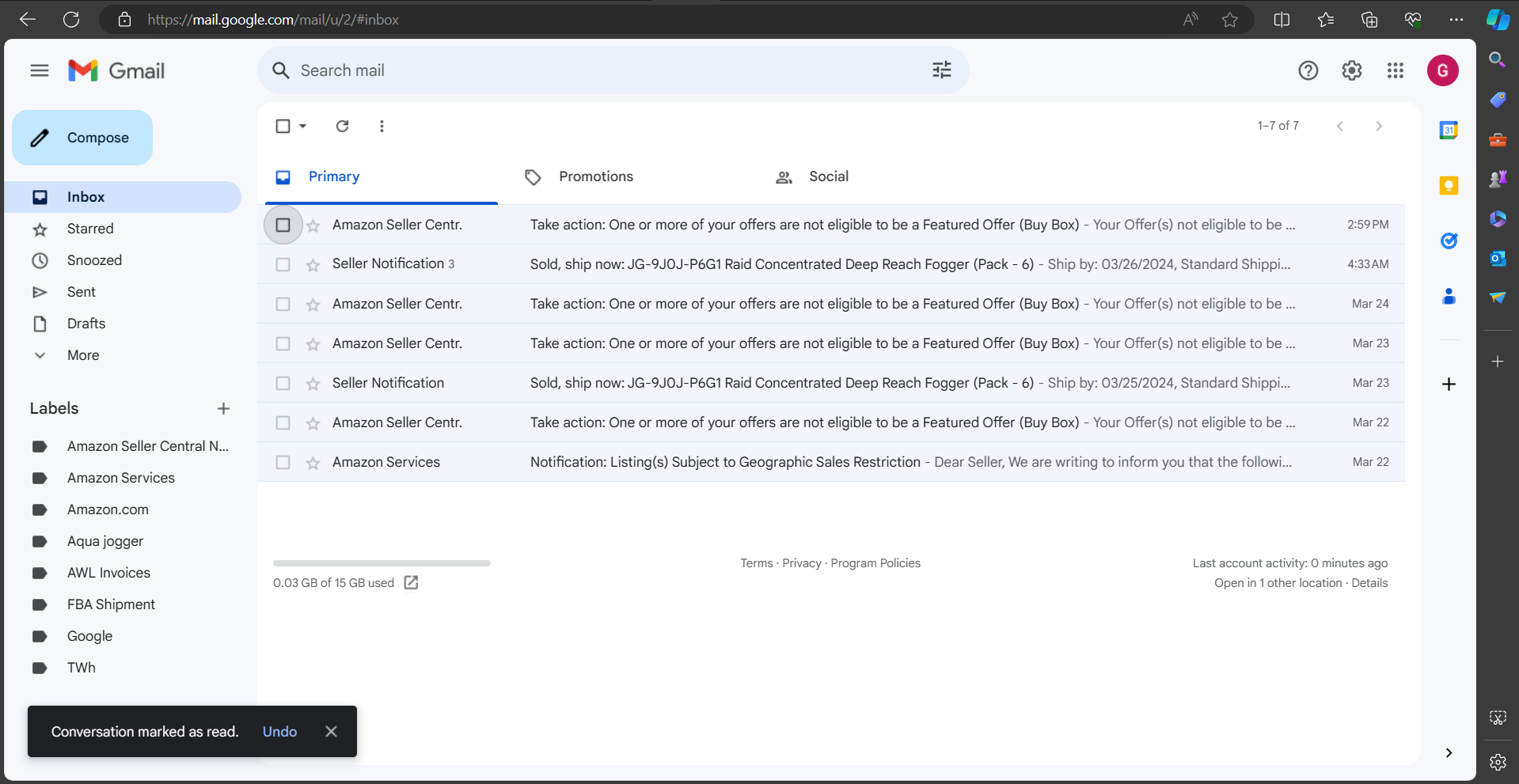This screenshot has height=784, width=1519.
Task: Open browser split screen
Action: tap(1282, 20)
